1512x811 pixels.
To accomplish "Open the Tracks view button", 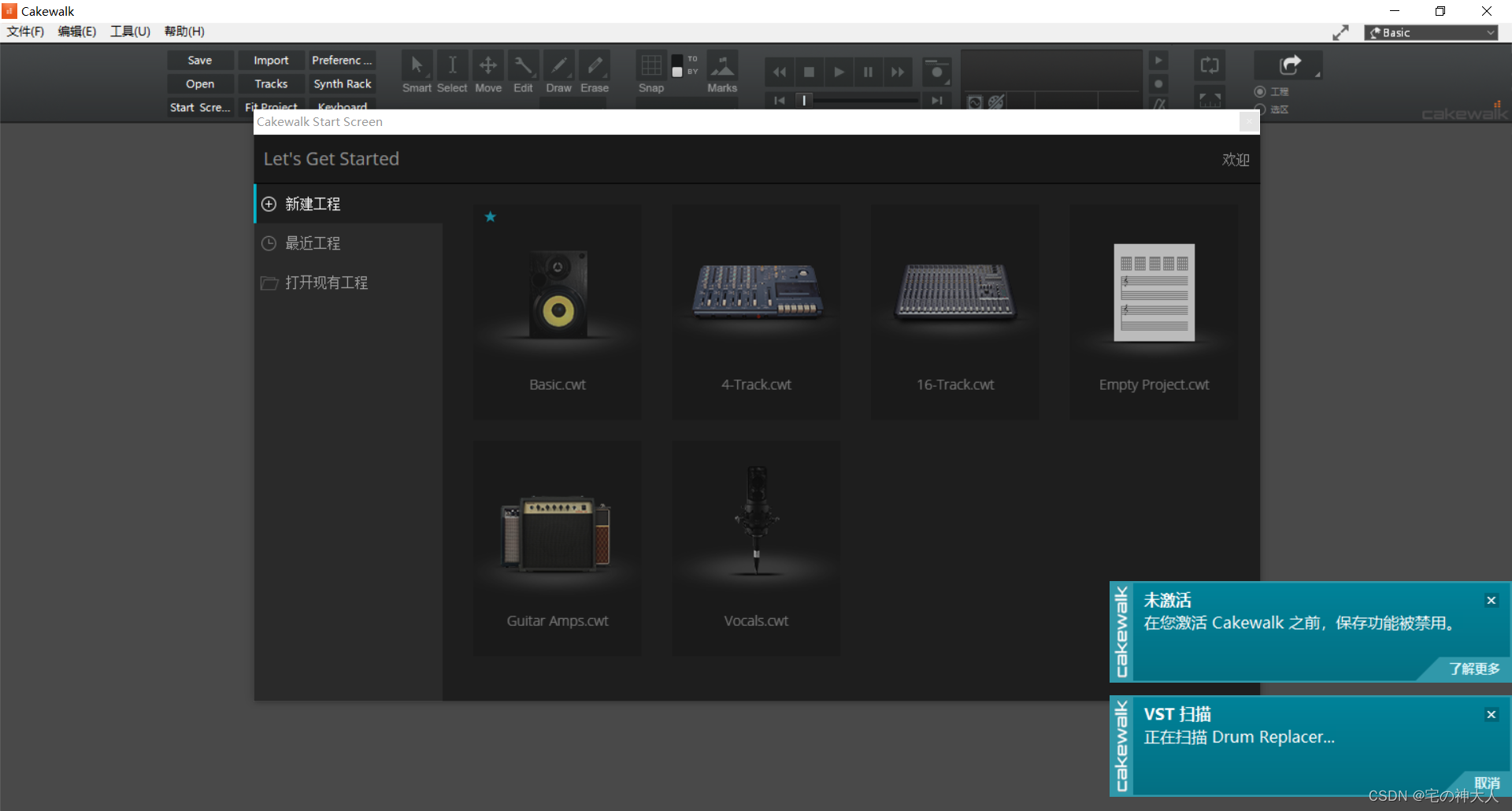I will [271, 84].
